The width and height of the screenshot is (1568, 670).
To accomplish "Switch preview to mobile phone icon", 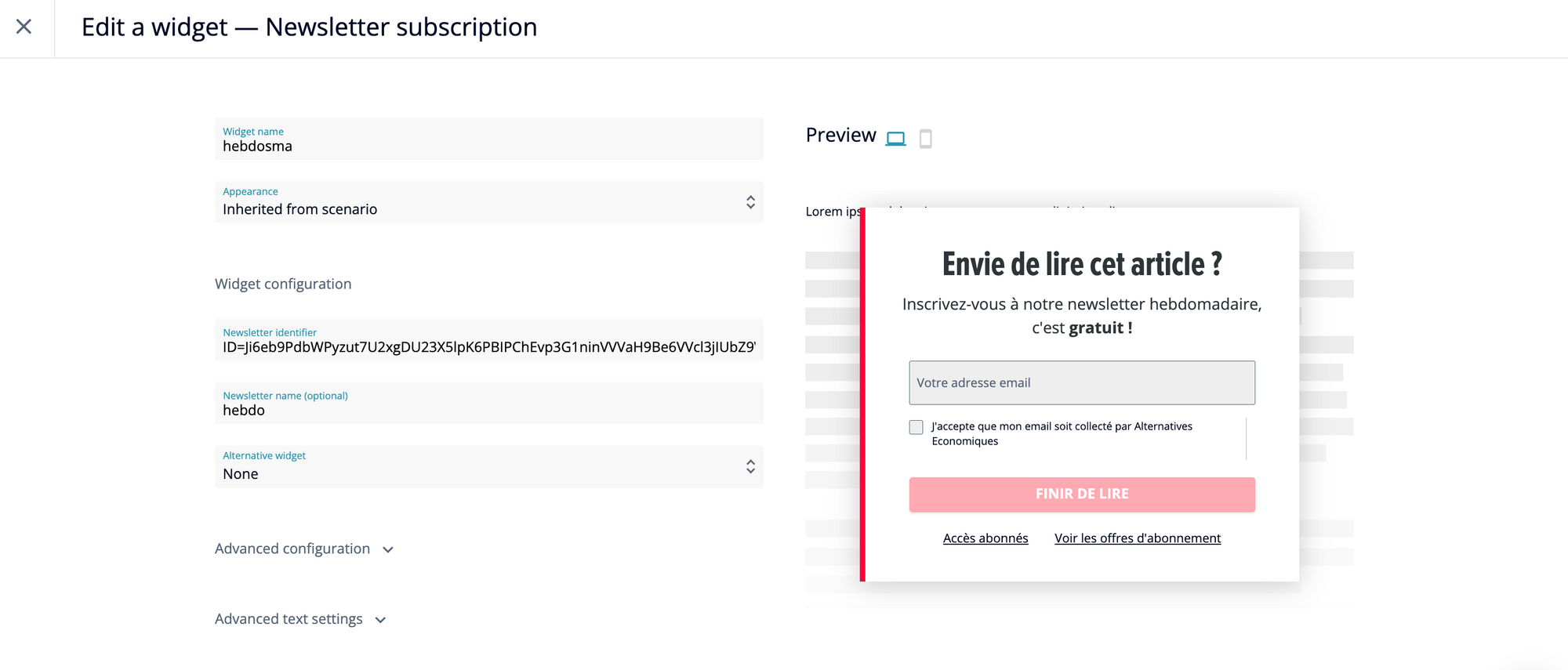I will (925, 139).
